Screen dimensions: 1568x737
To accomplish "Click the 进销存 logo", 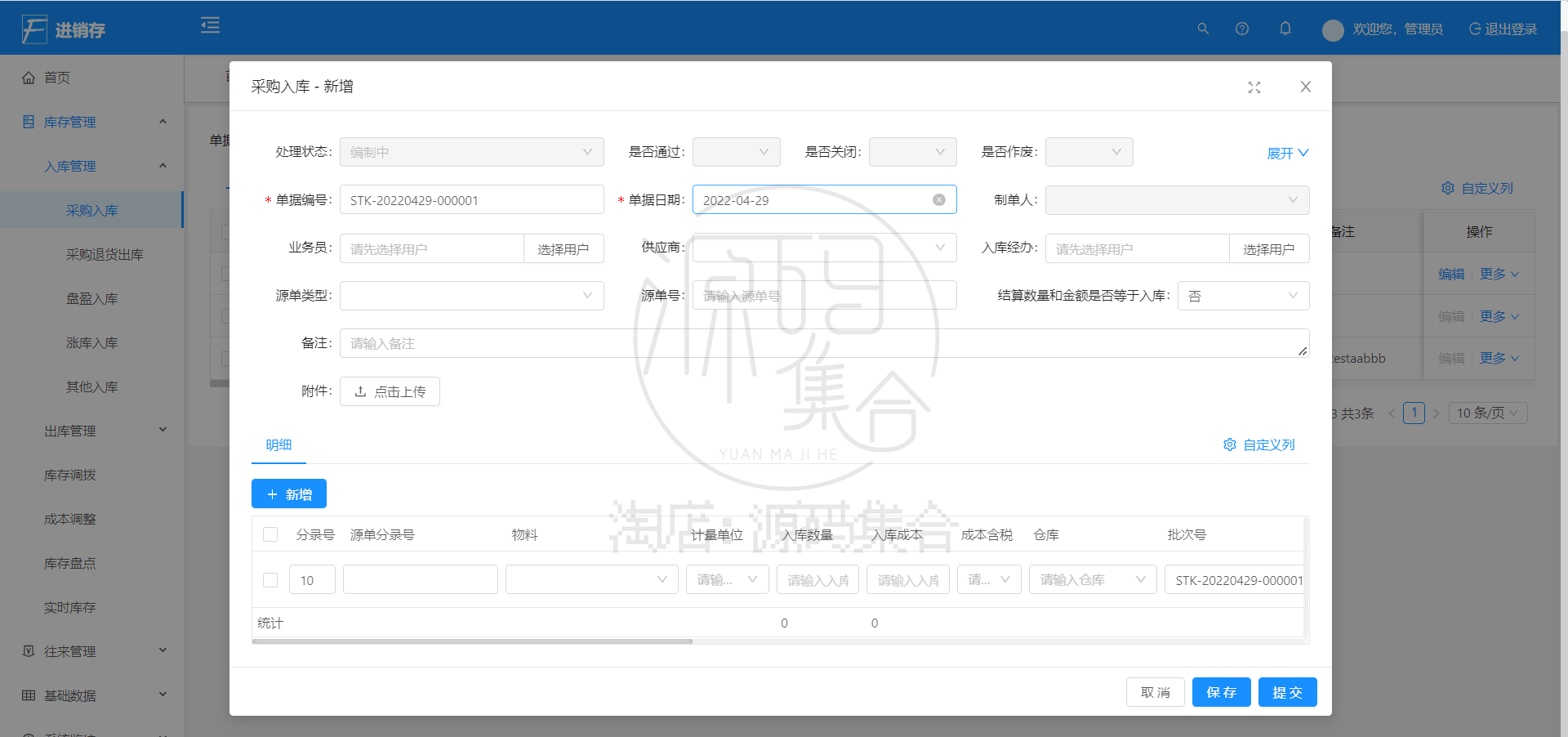I will (64, 29).
